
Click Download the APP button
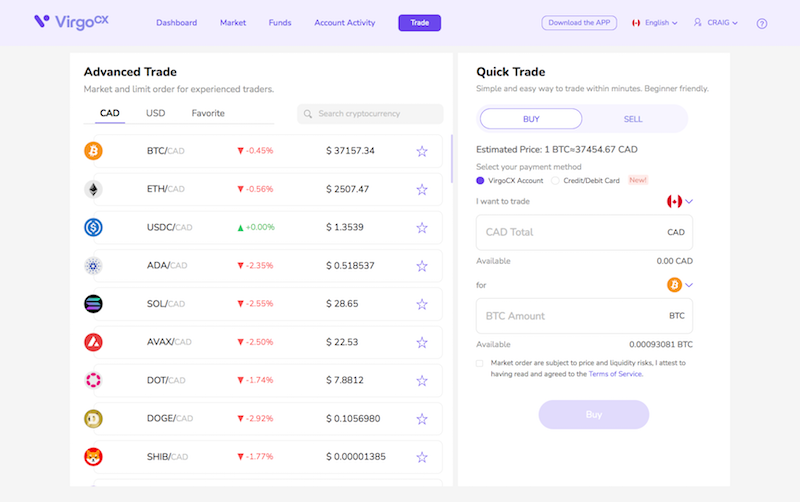(x=579, y=23)
